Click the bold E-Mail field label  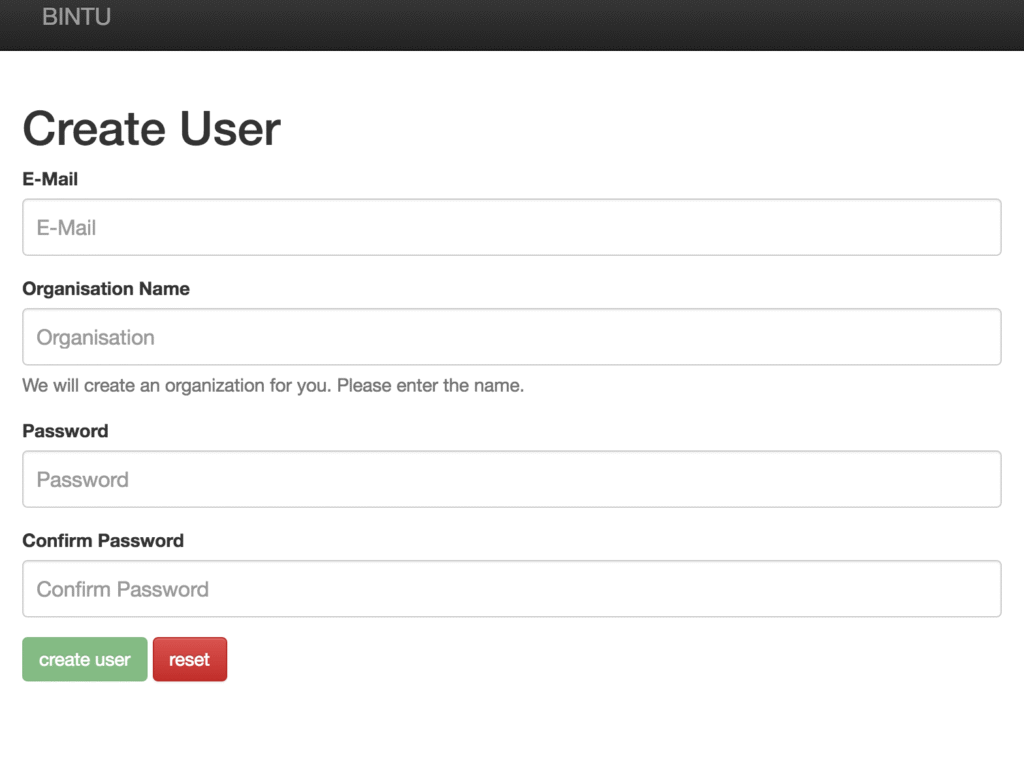pyautogui.click(x=50, y=179)
